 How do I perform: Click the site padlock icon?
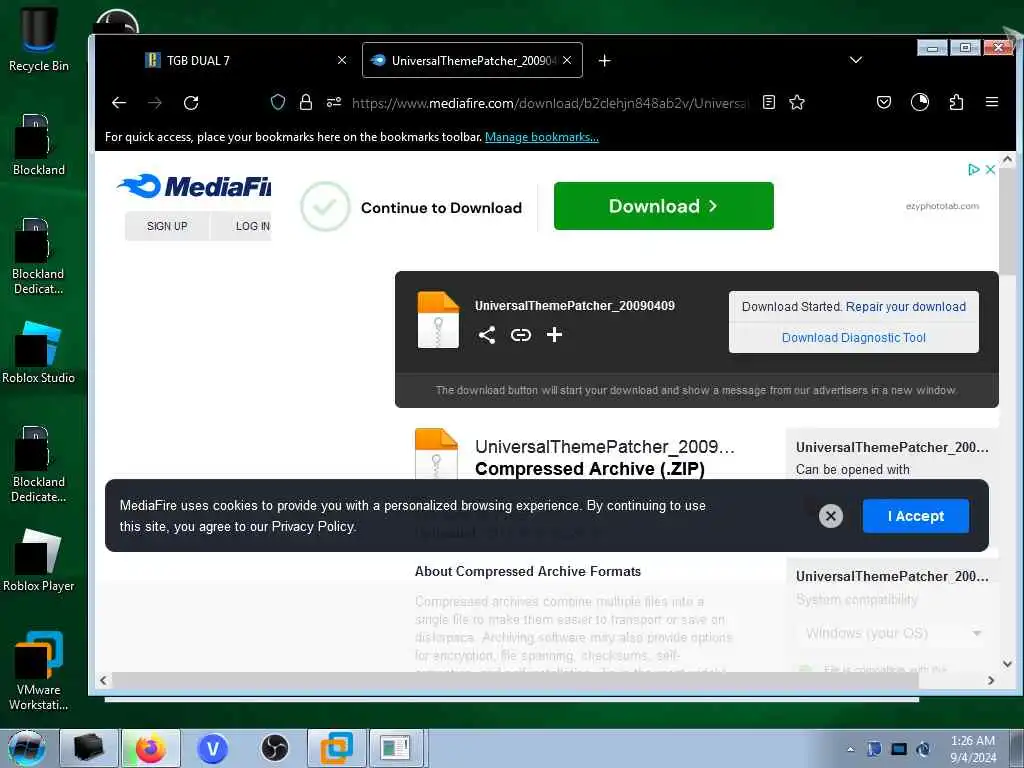click(306, 103)
